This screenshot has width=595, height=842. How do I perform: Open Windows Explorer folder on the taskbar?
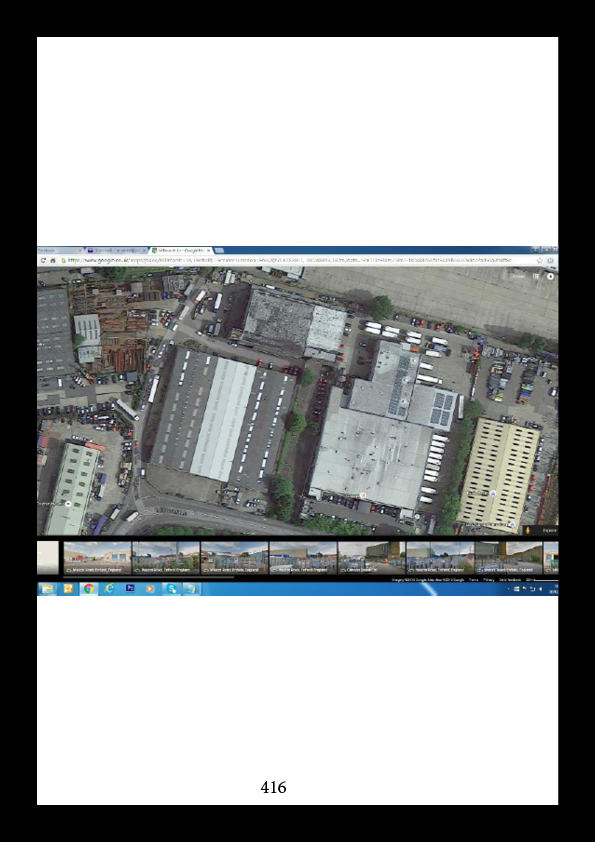[48, 589]
